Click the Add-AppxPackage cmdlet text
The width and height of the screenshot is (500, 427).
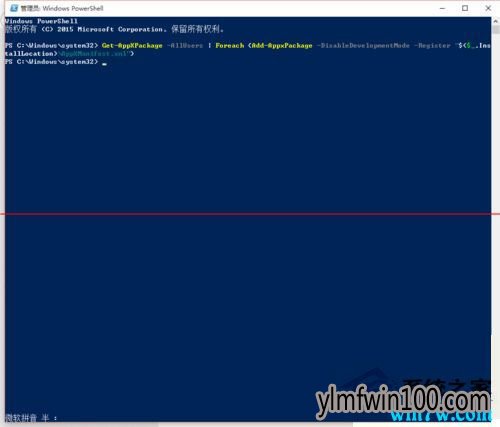tap(282, 45)
